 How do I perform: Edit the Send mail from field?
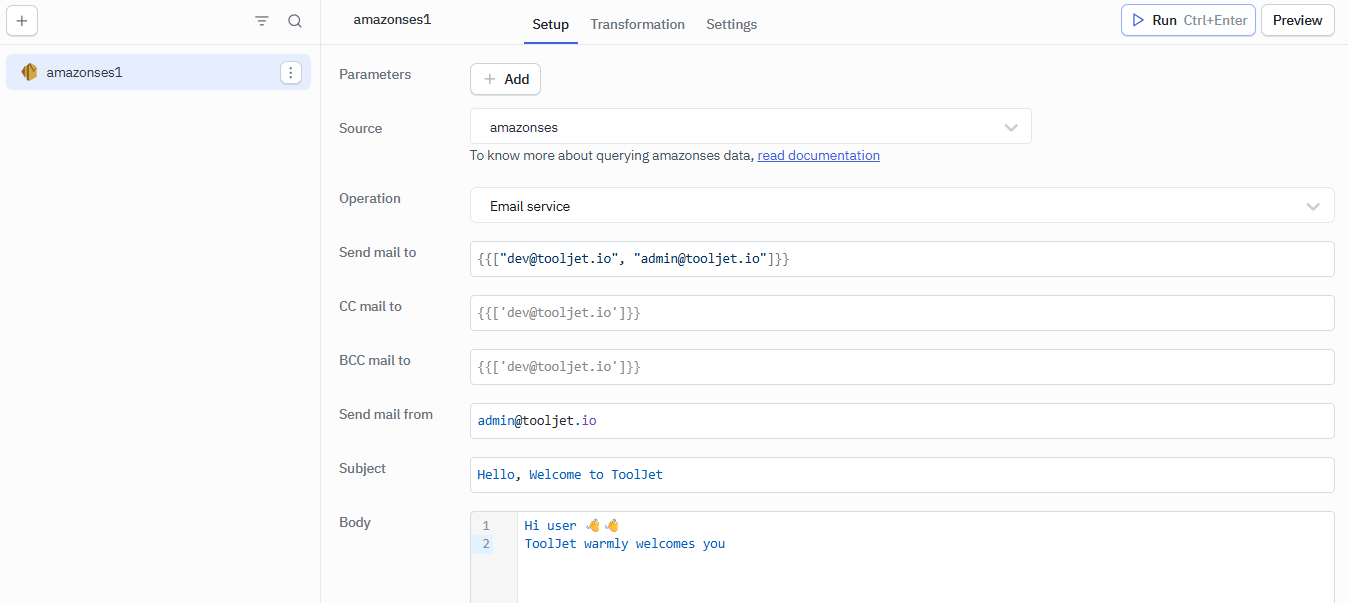[x=901, y=421]
